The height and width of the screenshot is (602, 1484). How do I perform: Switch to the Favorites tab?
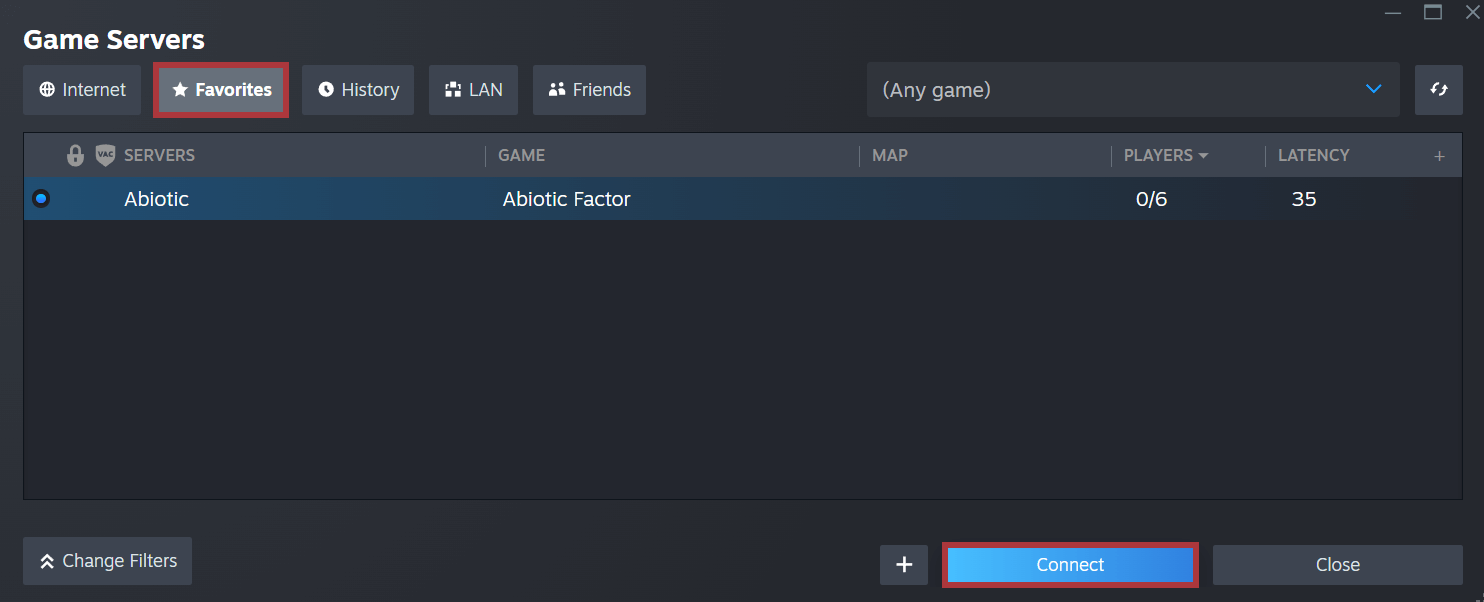point(221,90)
